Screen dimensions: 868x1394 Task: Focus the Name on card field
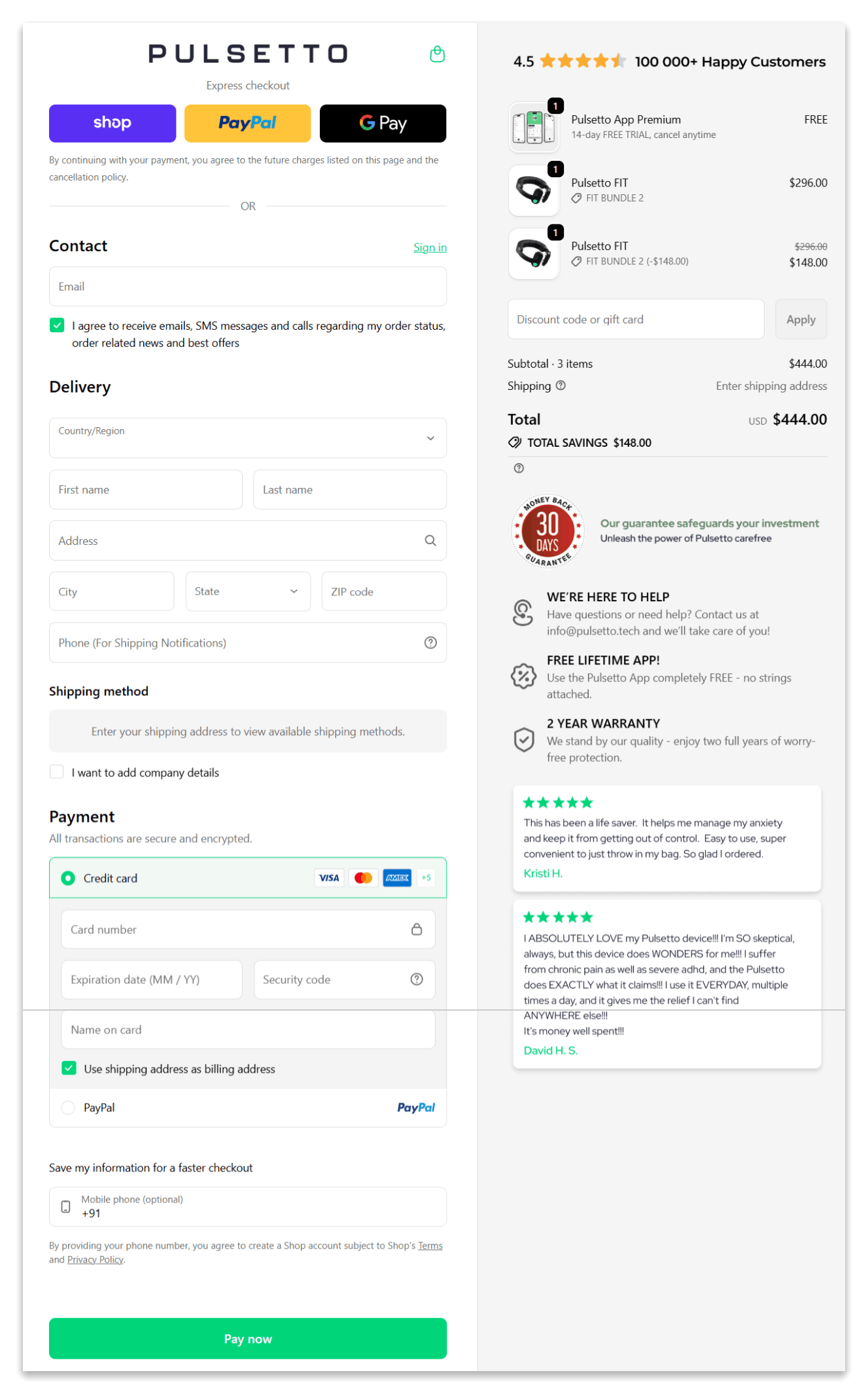pos(248,1030)
